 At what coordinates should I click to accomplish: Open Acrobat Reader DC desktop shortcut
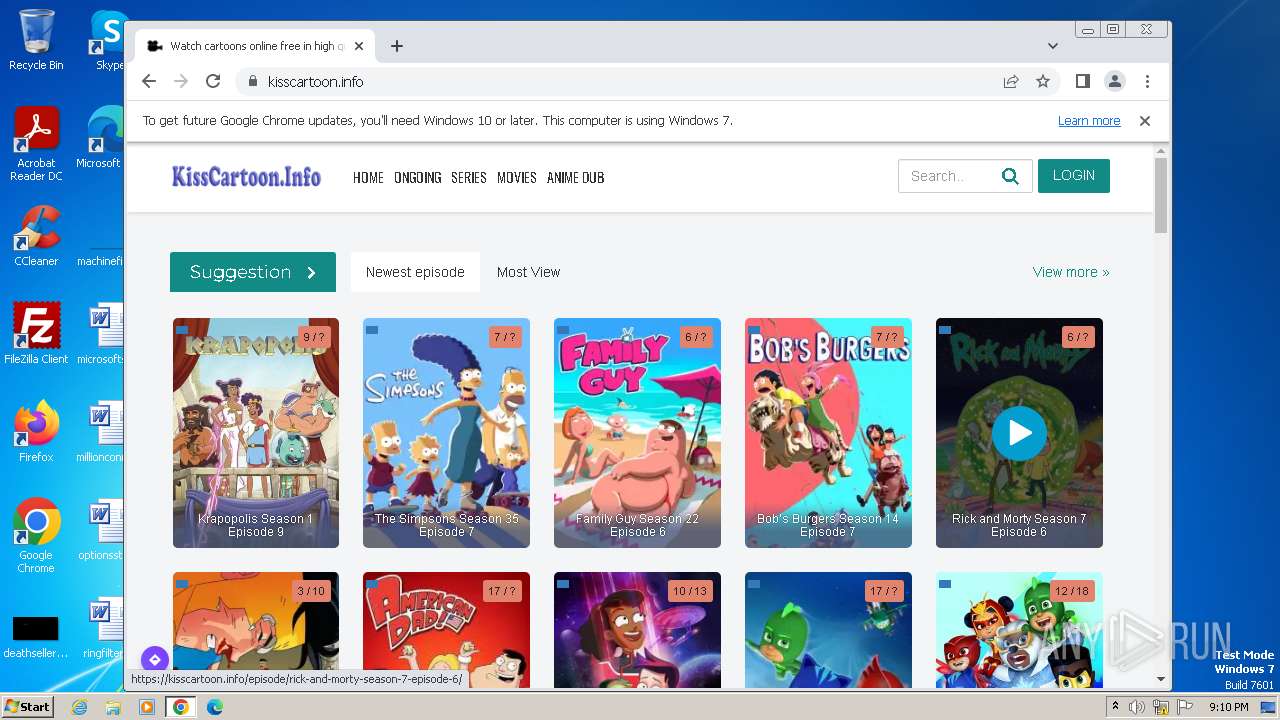pyautogui.click(x=36, y=144)
